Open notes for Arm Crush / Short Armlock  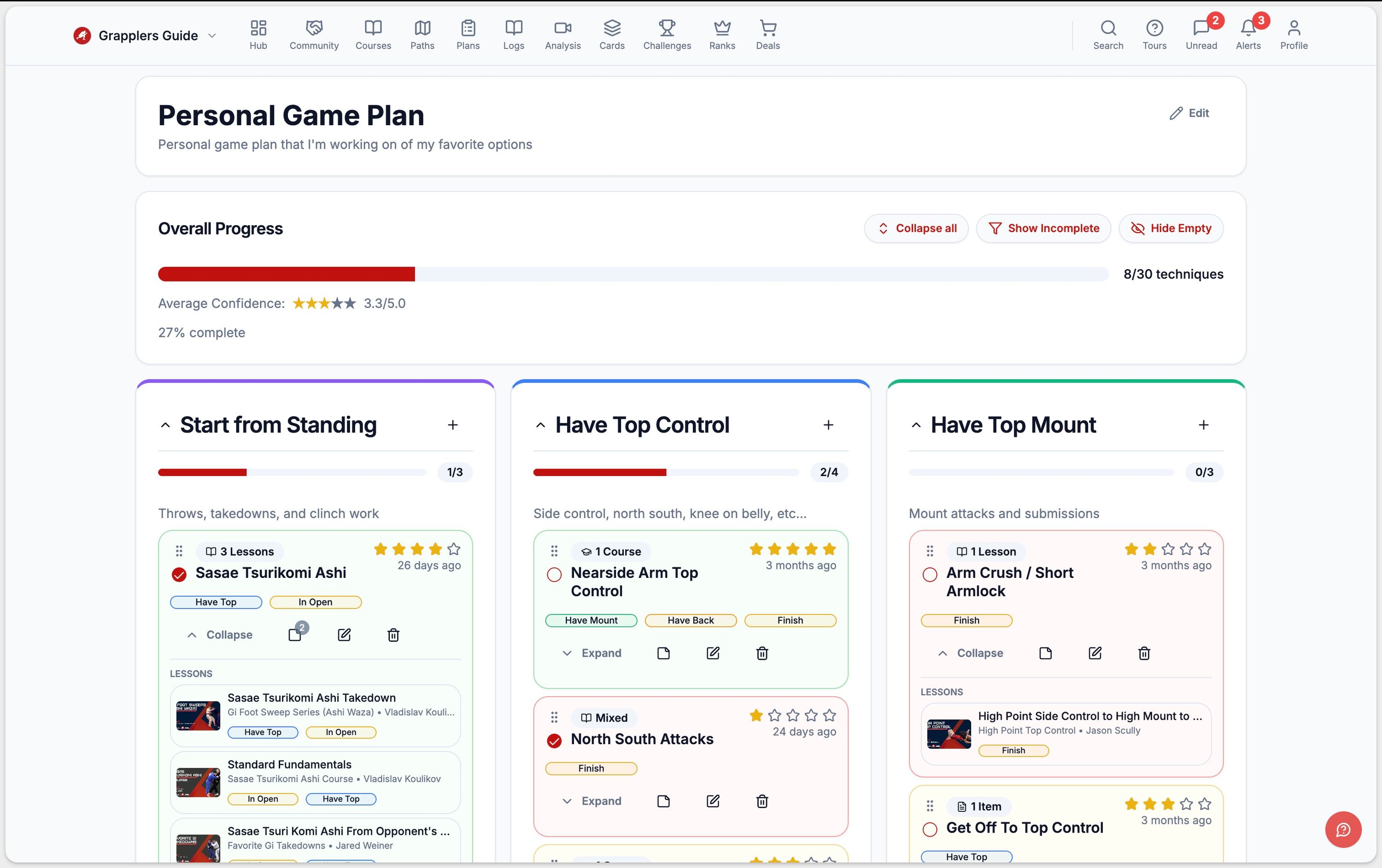click(1046, 653)
